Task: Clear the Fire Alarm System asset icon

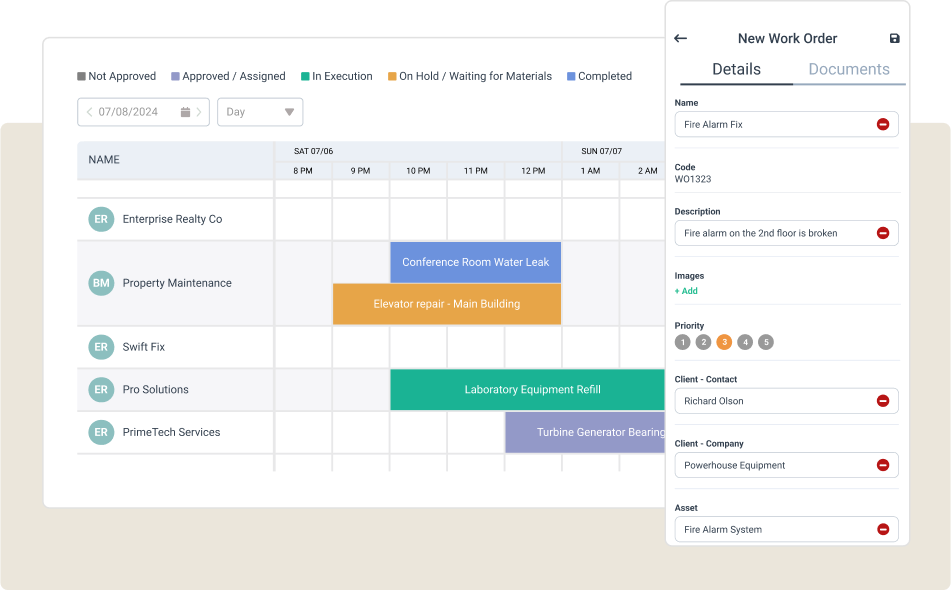Action: coord(882,529)
